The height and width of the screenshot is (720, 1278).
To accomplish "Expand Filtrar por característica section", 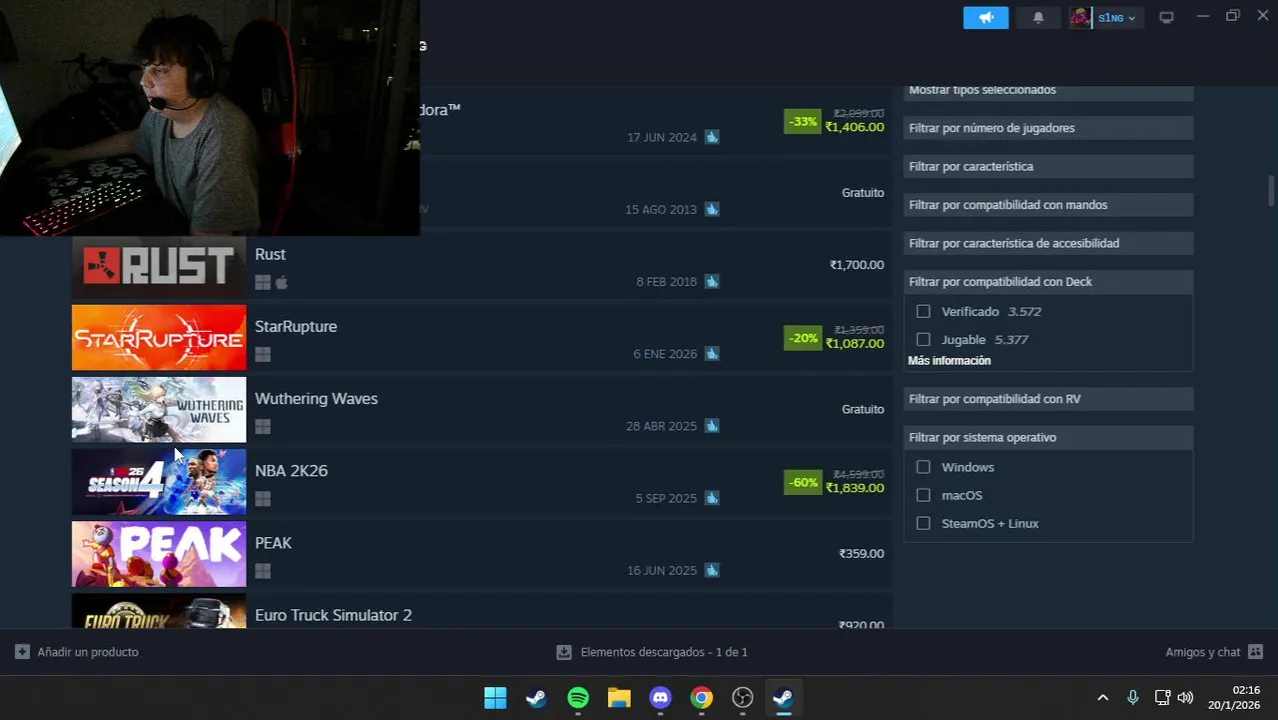I will (x=1048, y=166).
